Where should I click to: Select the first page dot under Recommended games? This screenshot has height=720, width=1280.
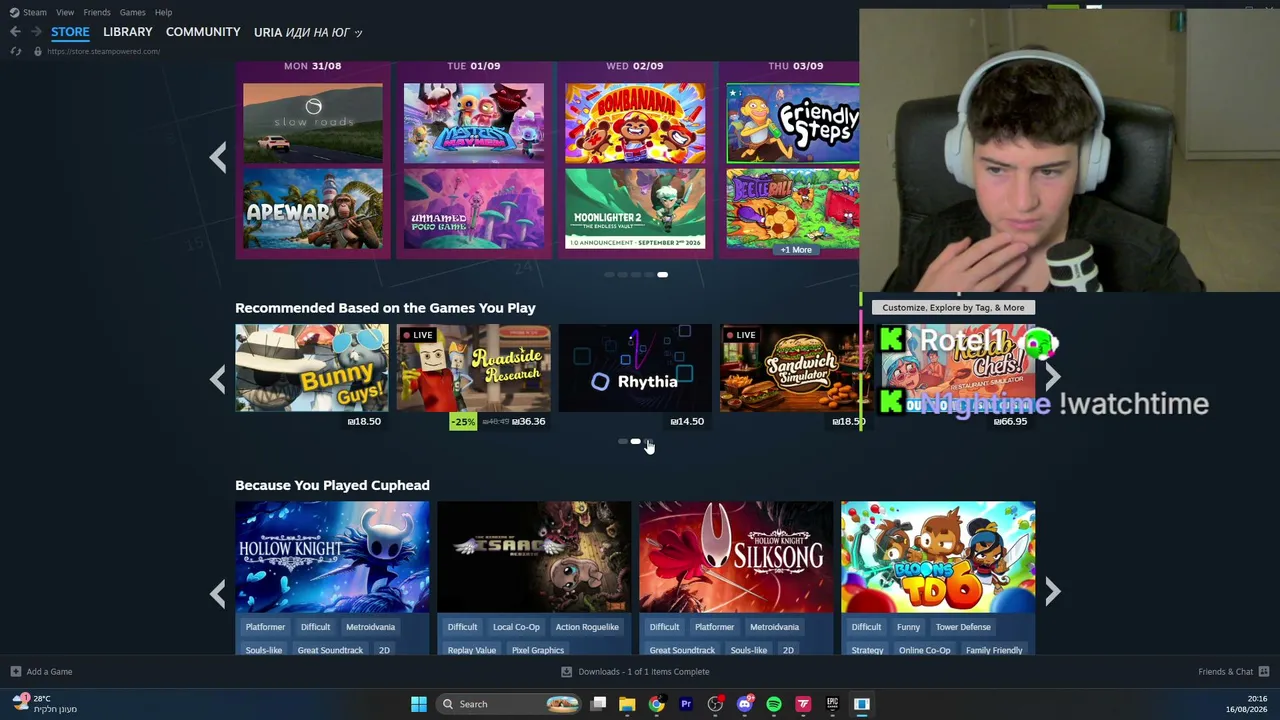tap(622, 441)
